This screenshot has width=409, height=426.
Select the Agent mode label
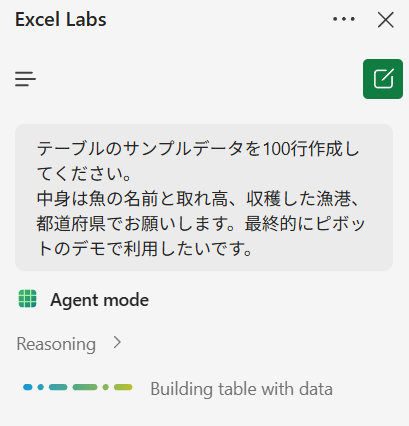[99, 300]
